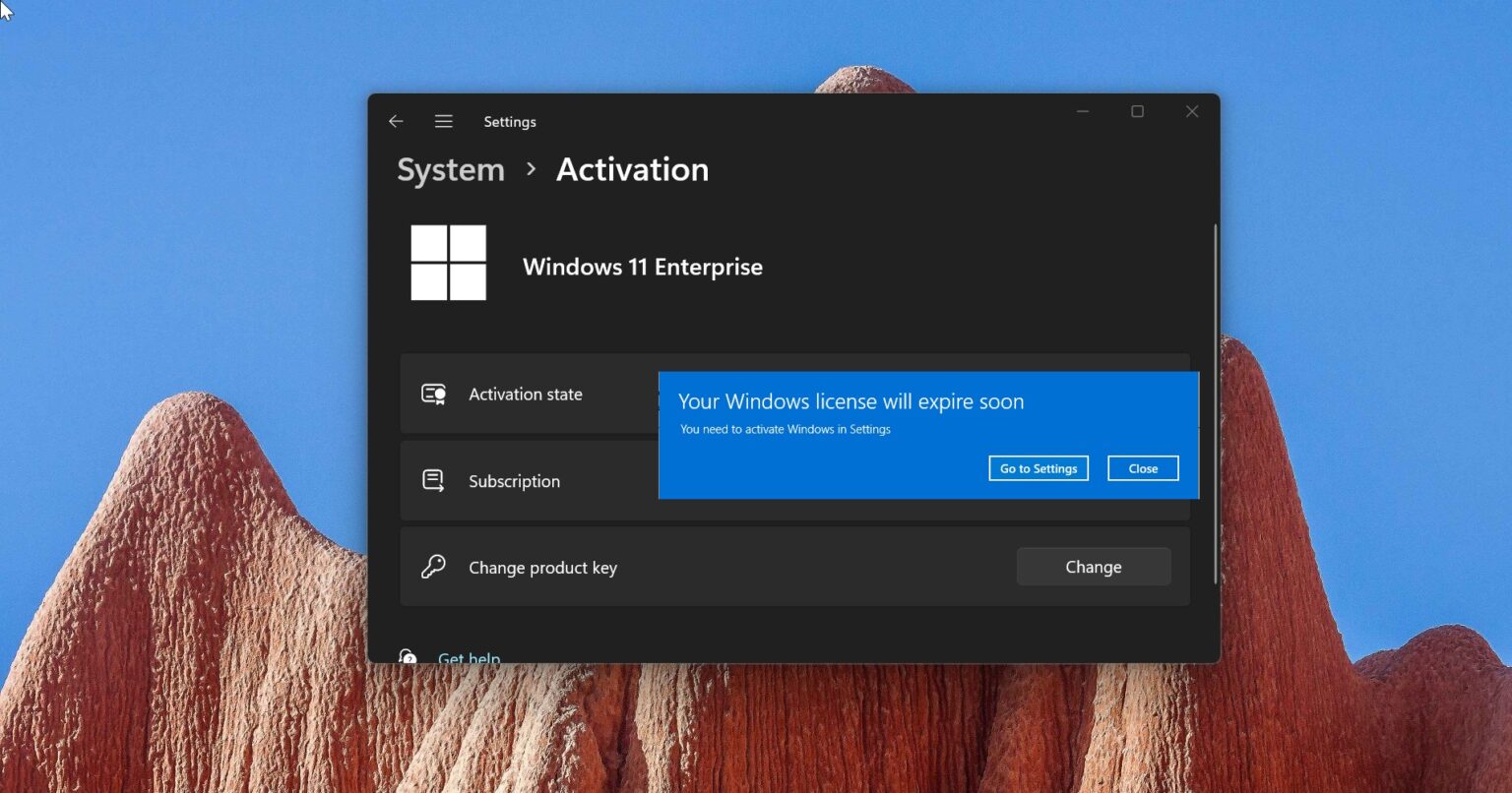Click the Windows 11 Enterprise edition label
The height and width of the screenshot is (793, 1512).
(642, 267)
